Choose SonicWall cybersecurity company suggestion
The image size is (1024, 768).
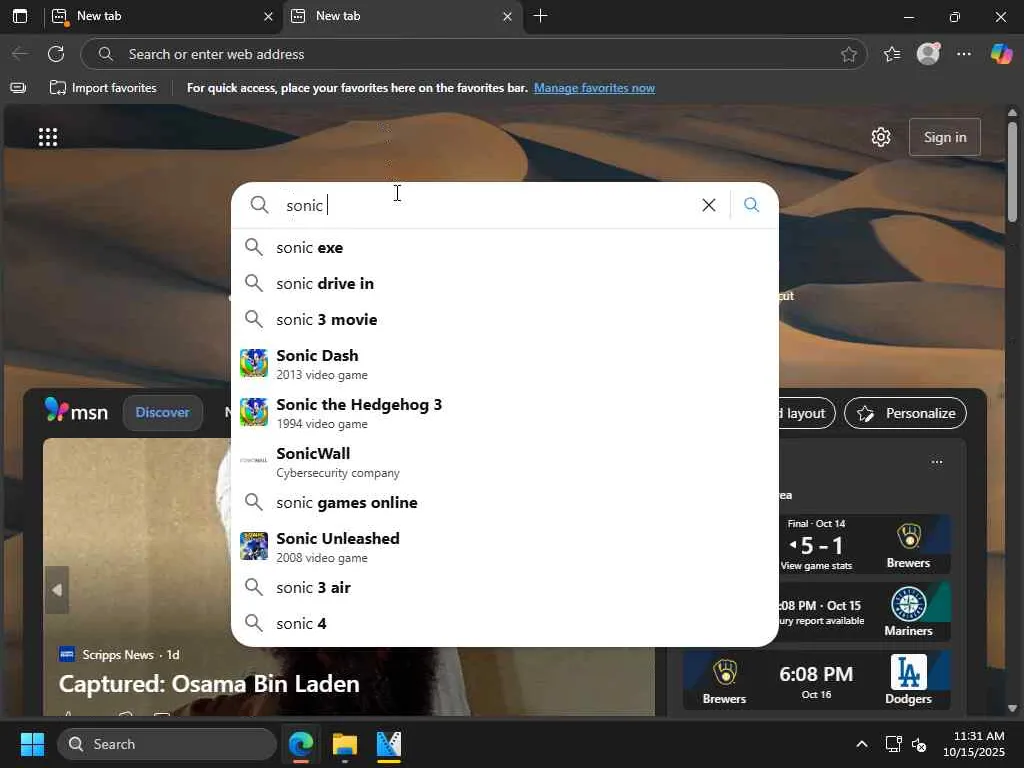505,462
